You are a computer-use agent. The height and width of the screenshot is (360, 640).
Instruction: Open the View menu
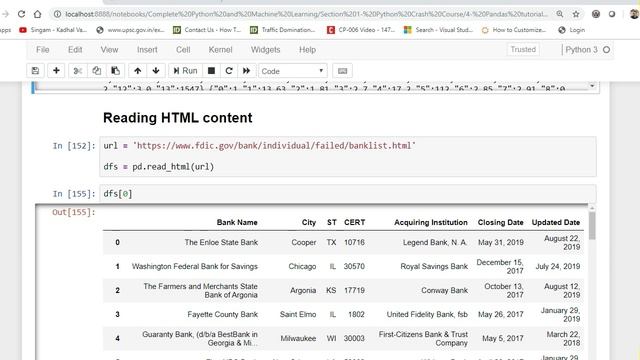109,50
